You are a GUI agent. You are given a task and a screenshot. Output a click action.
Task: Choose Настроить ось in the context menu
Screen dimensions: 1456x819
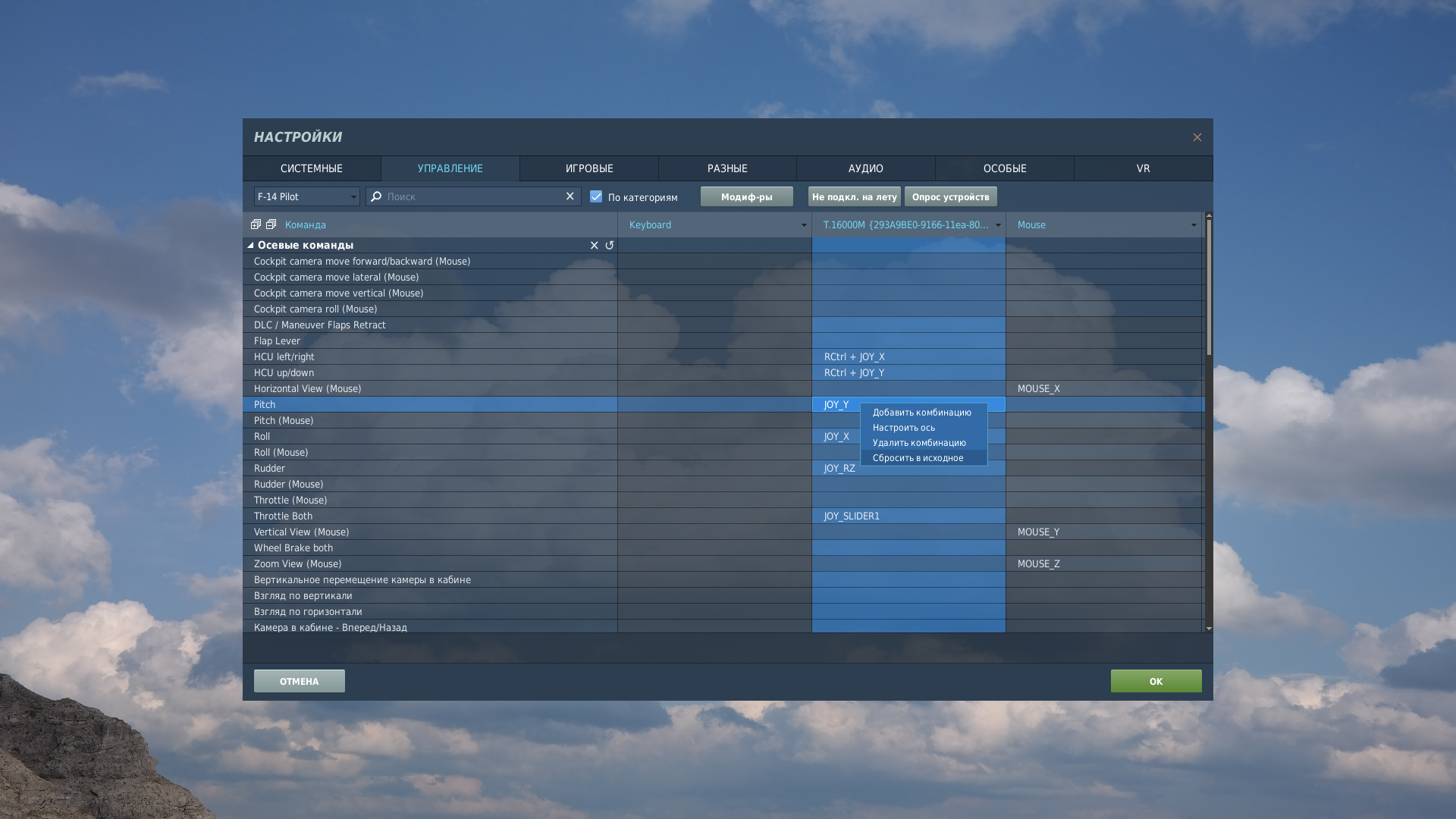coord(924,428)
